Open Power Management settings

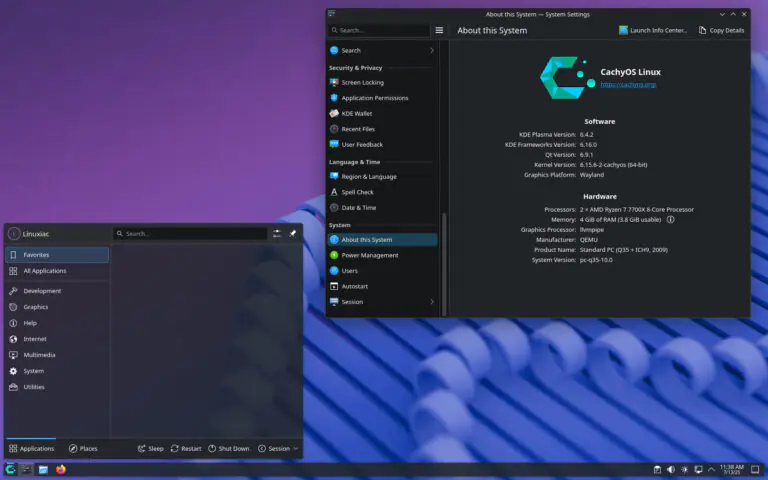point(369,255)
